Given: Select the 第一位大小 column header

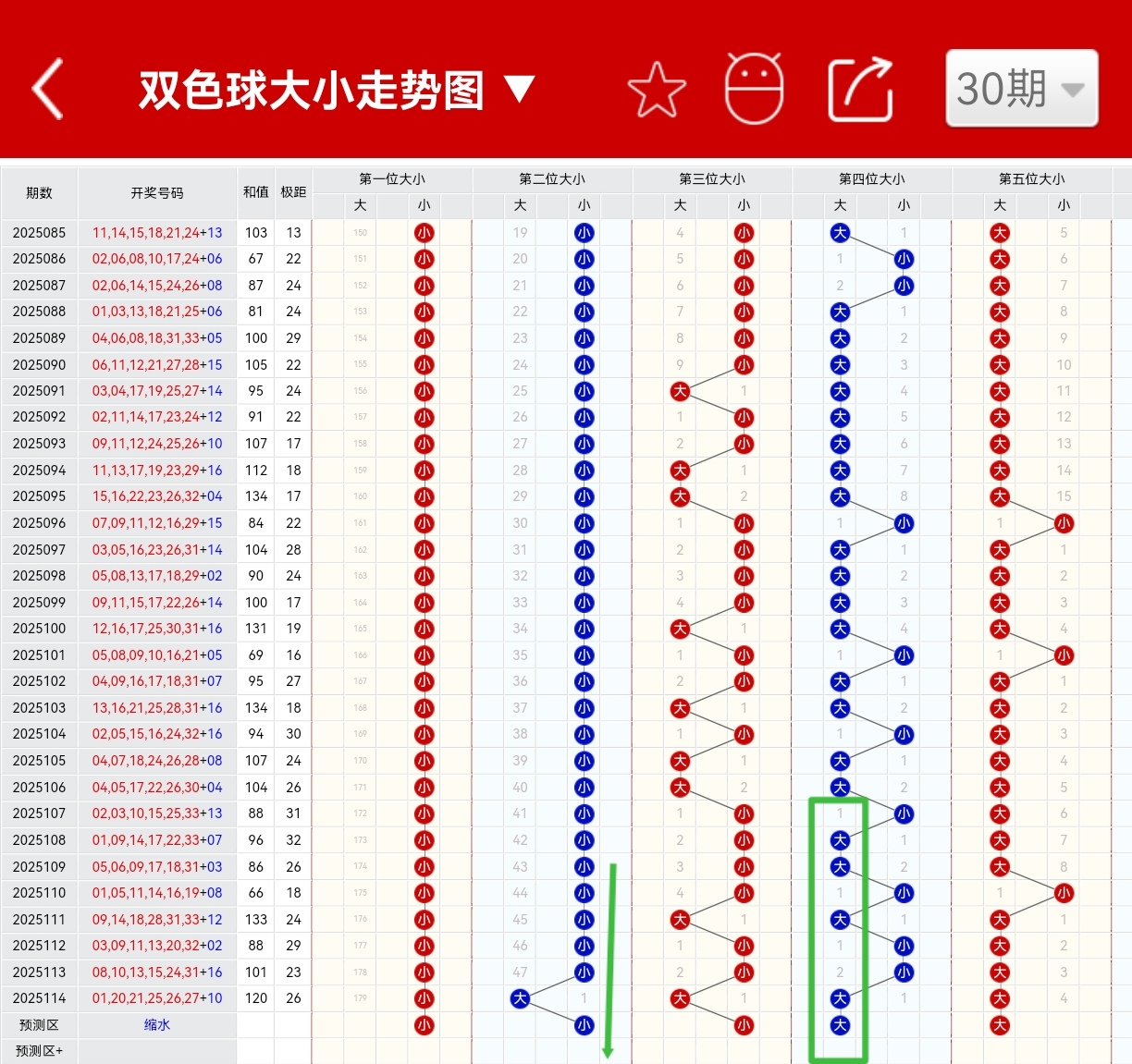Looking at the screenshot, I should (391, 178).
